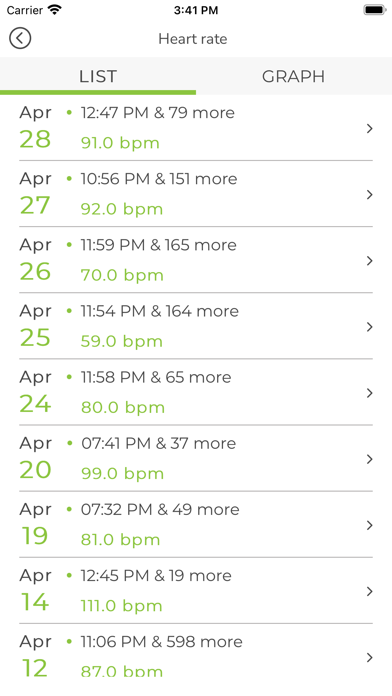Open 11:06 PM & 598 more entry
392x696 pixels.
tap(161, 642)
